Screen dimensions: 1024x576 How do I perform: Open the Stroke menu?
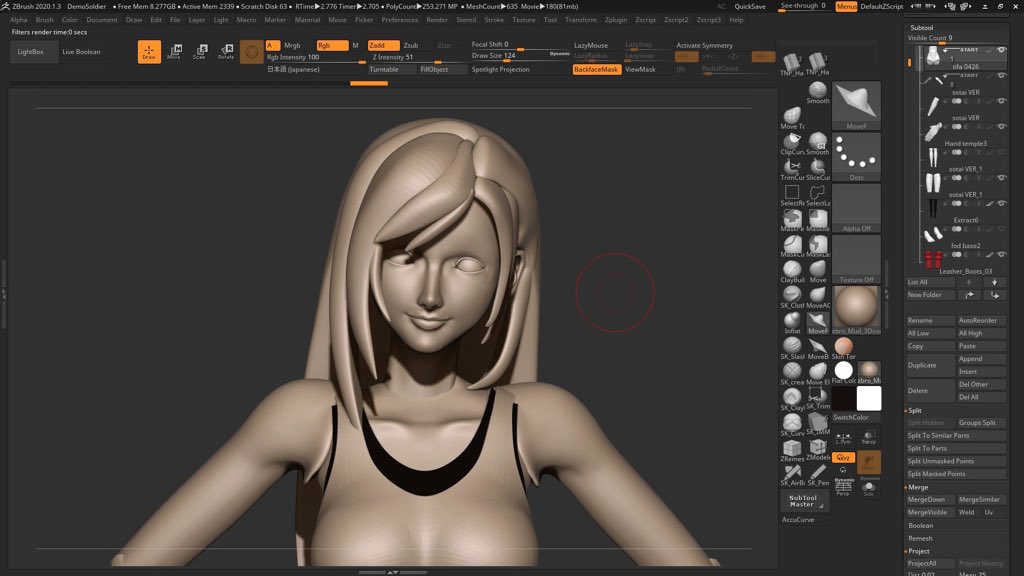[x=494, y=20]
